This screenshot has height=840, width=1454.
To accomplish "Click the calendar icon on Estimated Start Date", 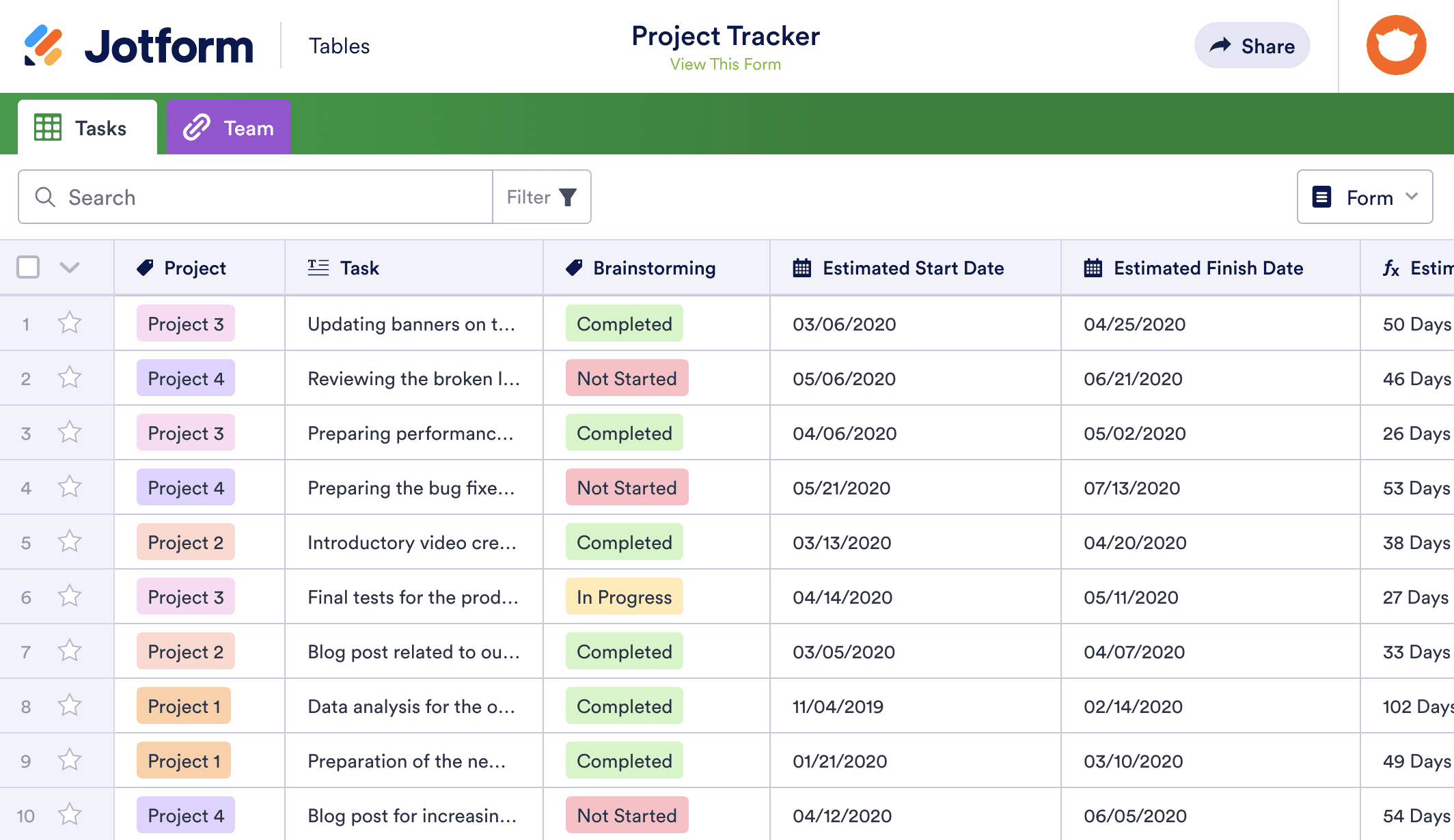I will point(802,268).
